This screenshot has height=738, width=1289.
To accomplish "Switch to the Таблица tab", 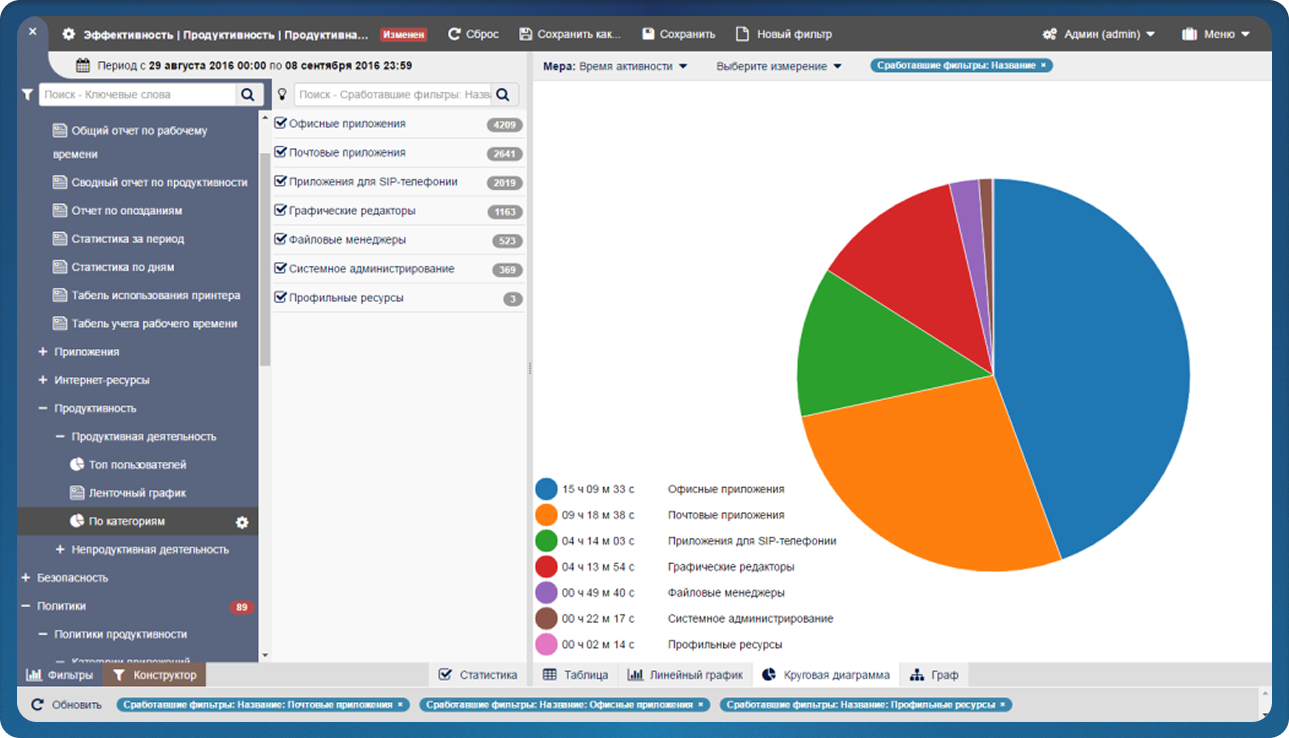I will [x=575, y=675].
